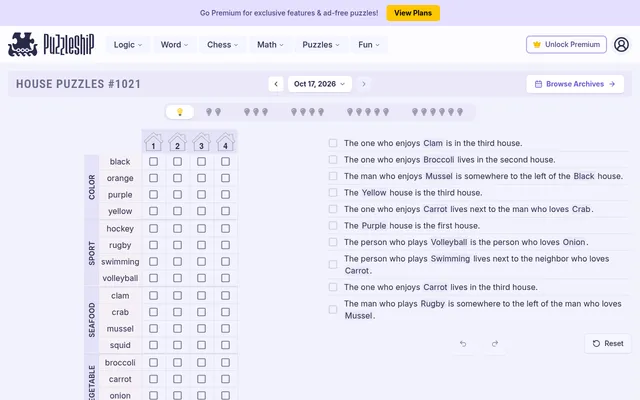Click the Reset button
The height and width of the screenshot is (400, 640).
pos(608,344)
